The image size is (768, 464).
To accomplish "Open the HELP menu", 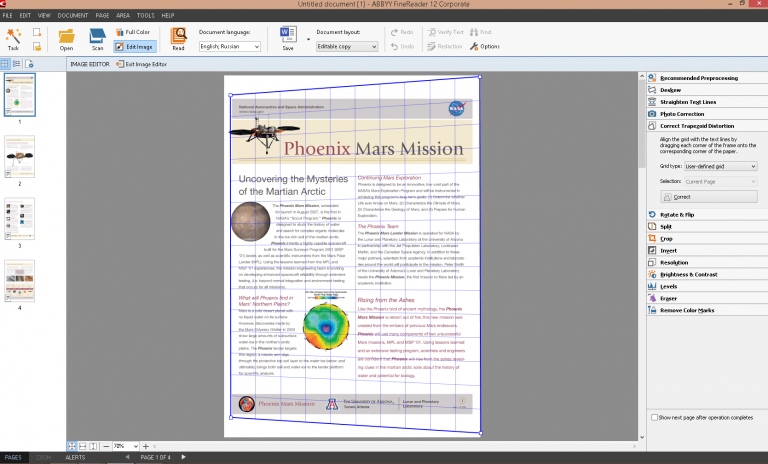I will (x=168, y=15).
